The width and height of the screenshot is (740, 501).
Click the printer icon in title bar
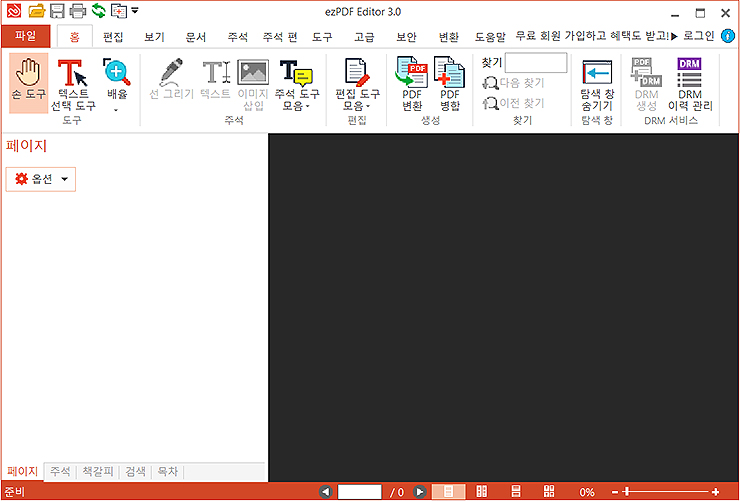[78, 10]
